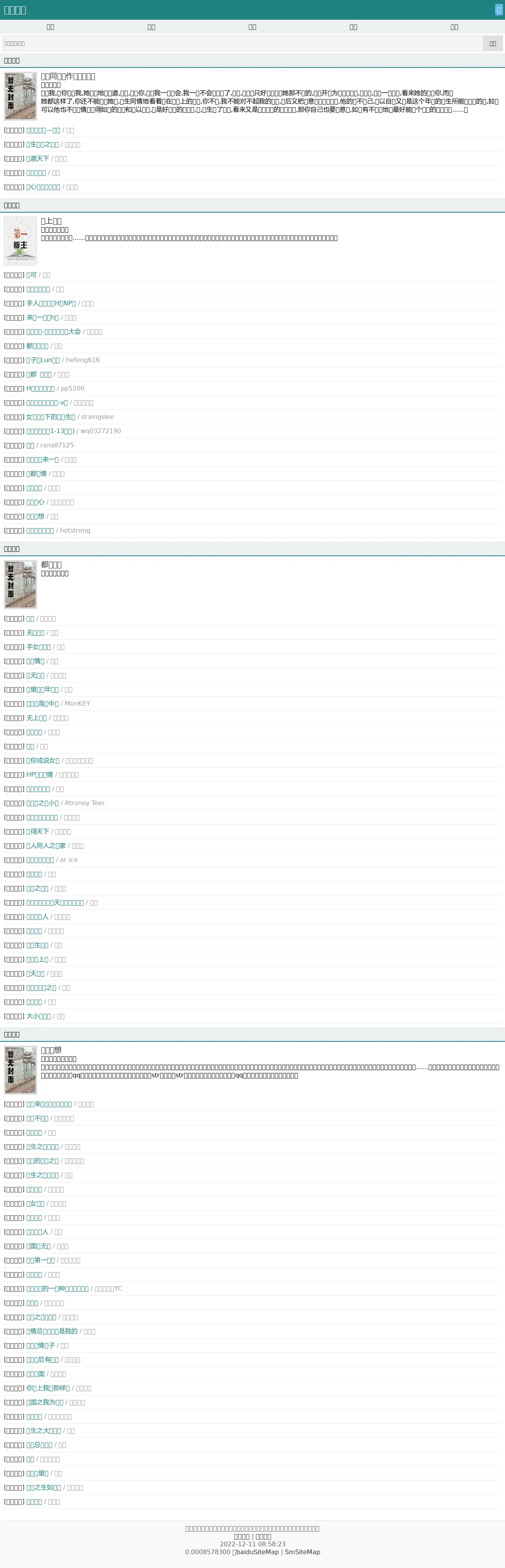Open the novel link starting with '大小'
The height and width of the screenshot is (1568, 505).
(38, 1016)
